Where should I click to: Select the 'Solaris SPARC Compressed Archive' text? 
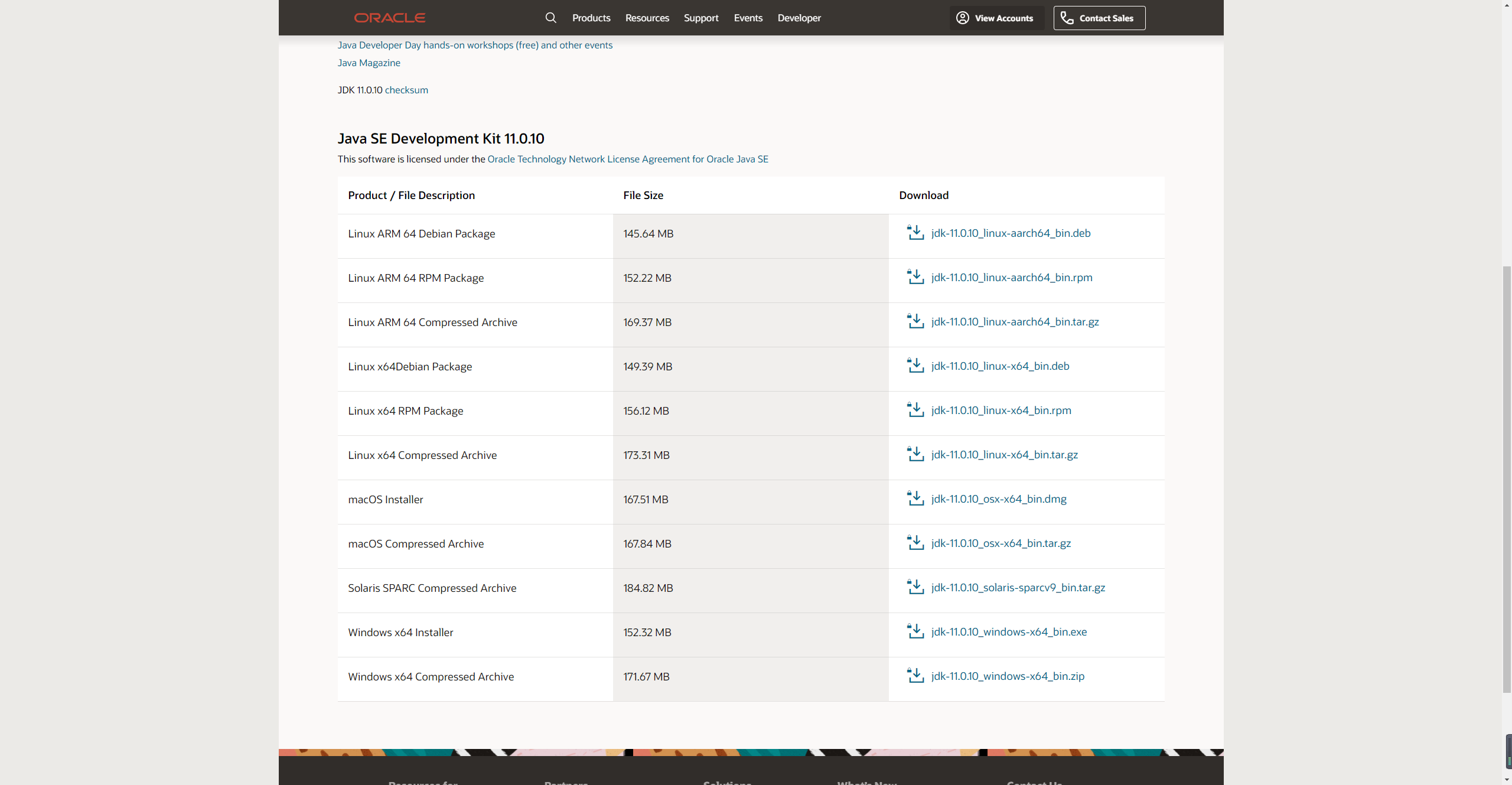click(432, 588)
